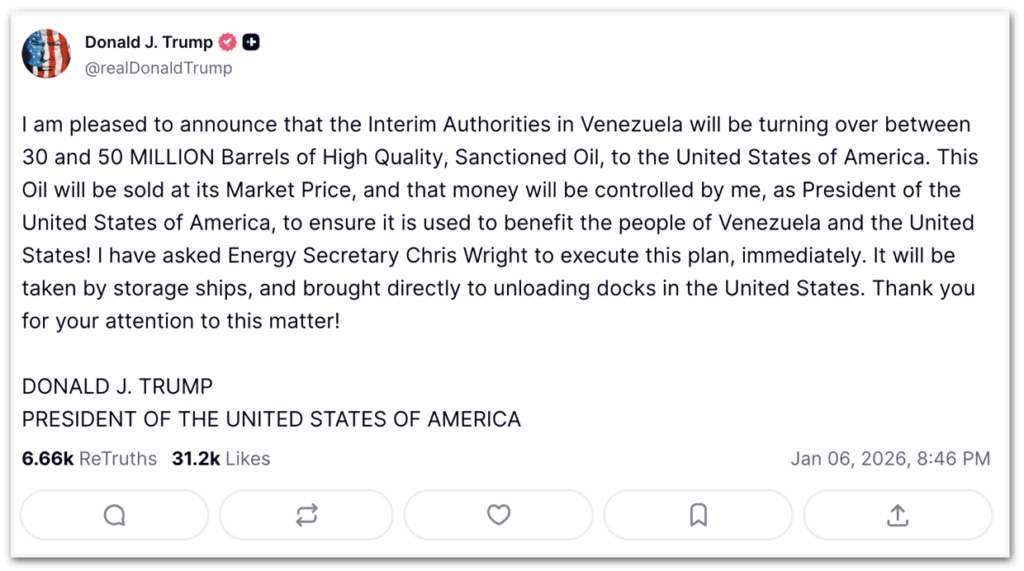
Task: Click the reply speech bubble icon
Action: [114, 515]
